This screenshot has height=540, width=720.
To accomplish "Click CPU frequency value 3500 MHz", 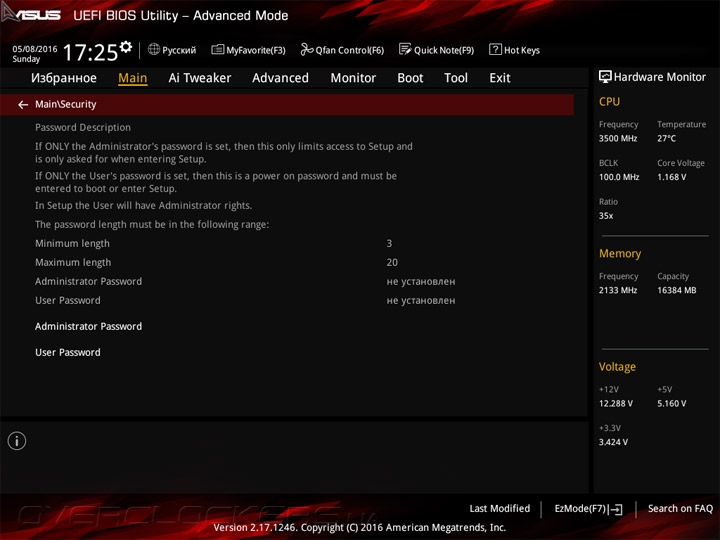I will click(618, 139).
